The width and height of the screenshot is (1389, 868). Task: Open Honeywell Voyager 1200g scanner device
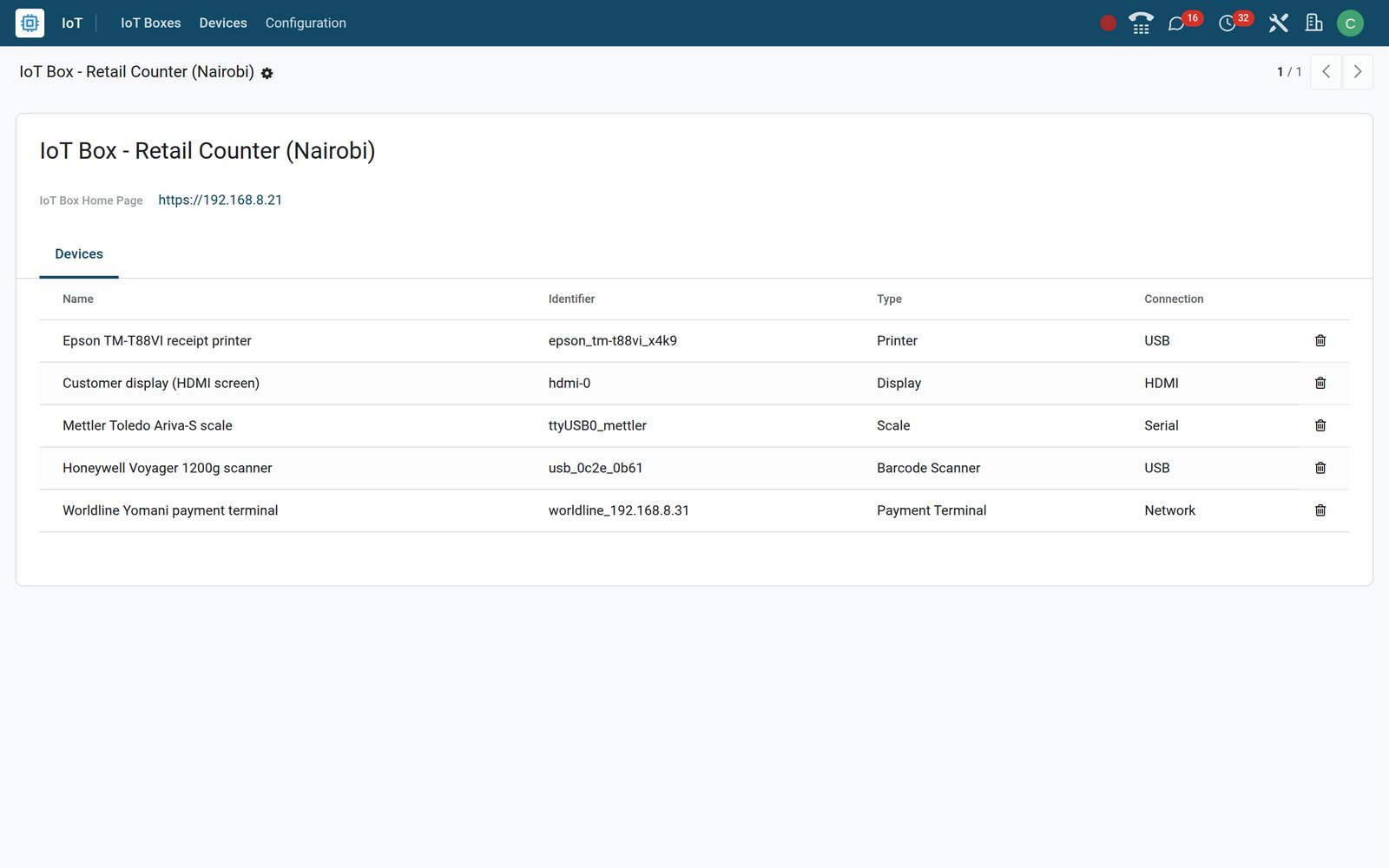[168, 469]
